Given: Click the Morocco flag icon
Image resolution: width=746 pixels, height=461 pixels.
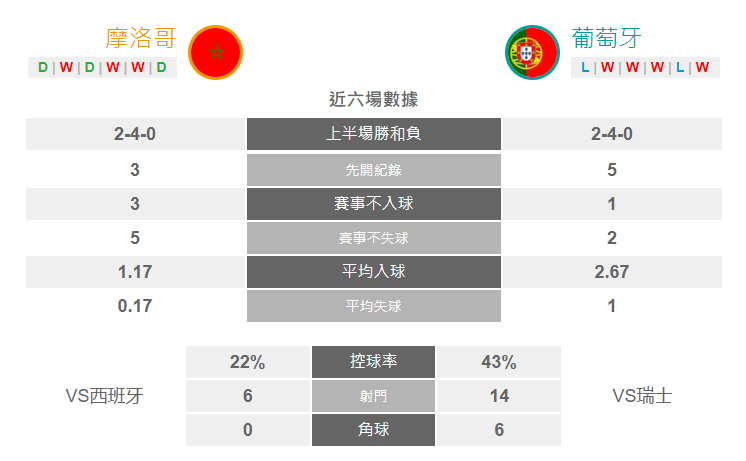Looking at the screenshot, I should (216, 52).
